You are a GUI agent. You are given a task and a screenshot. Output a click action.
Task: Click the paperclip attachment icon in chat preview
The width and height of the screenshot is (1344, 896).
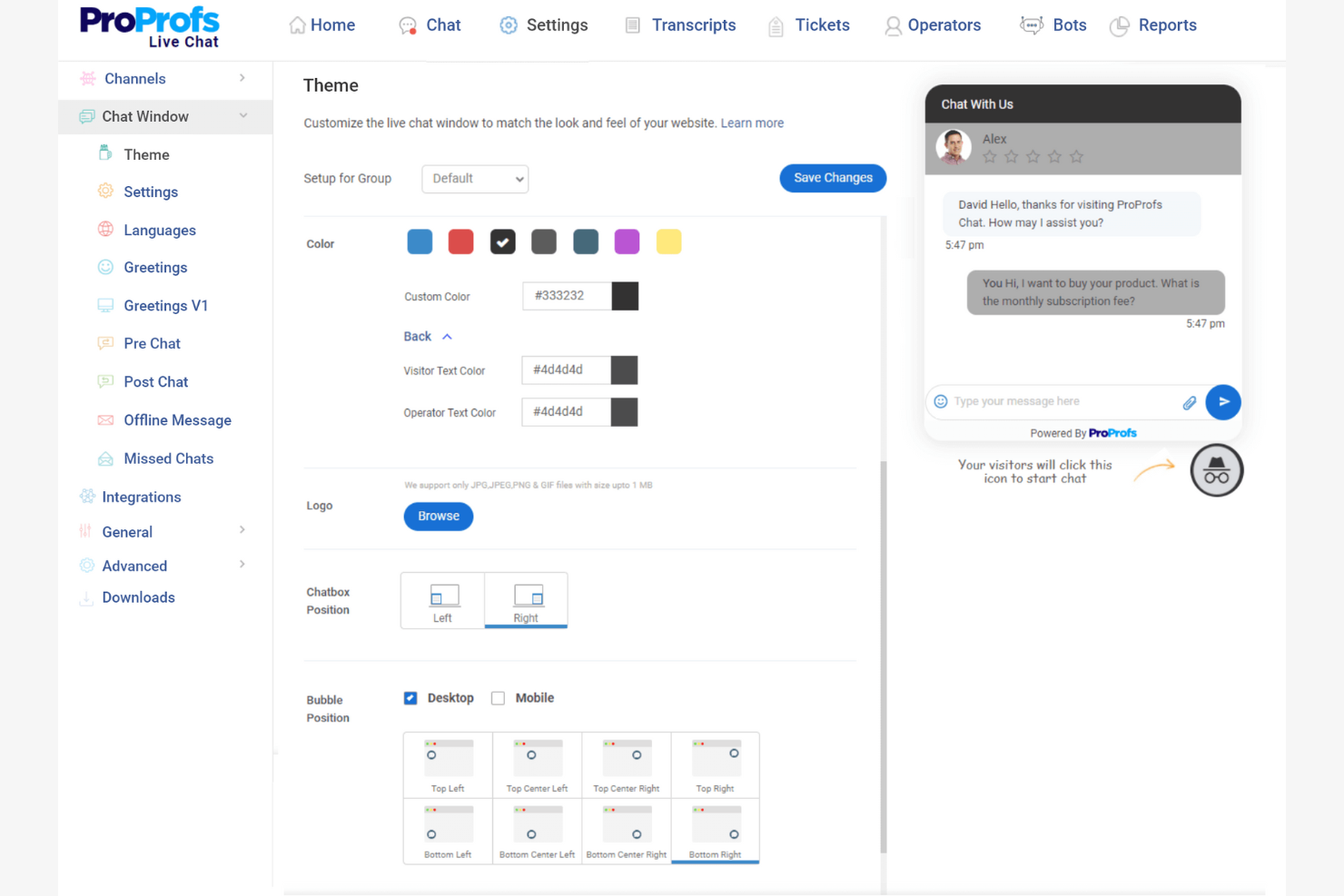[1189, 402]
